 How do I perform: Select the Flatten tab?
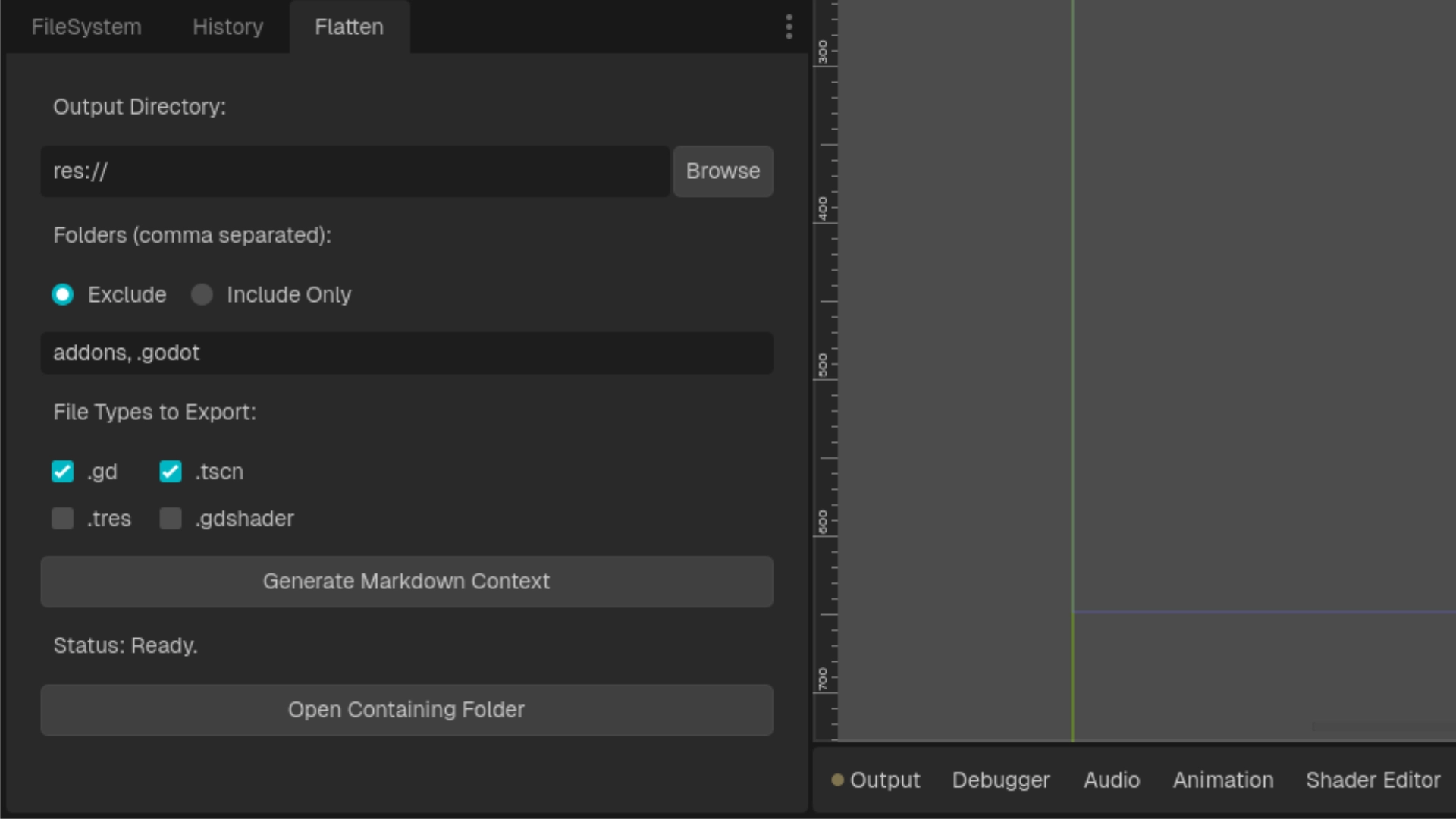coord(349,27)
